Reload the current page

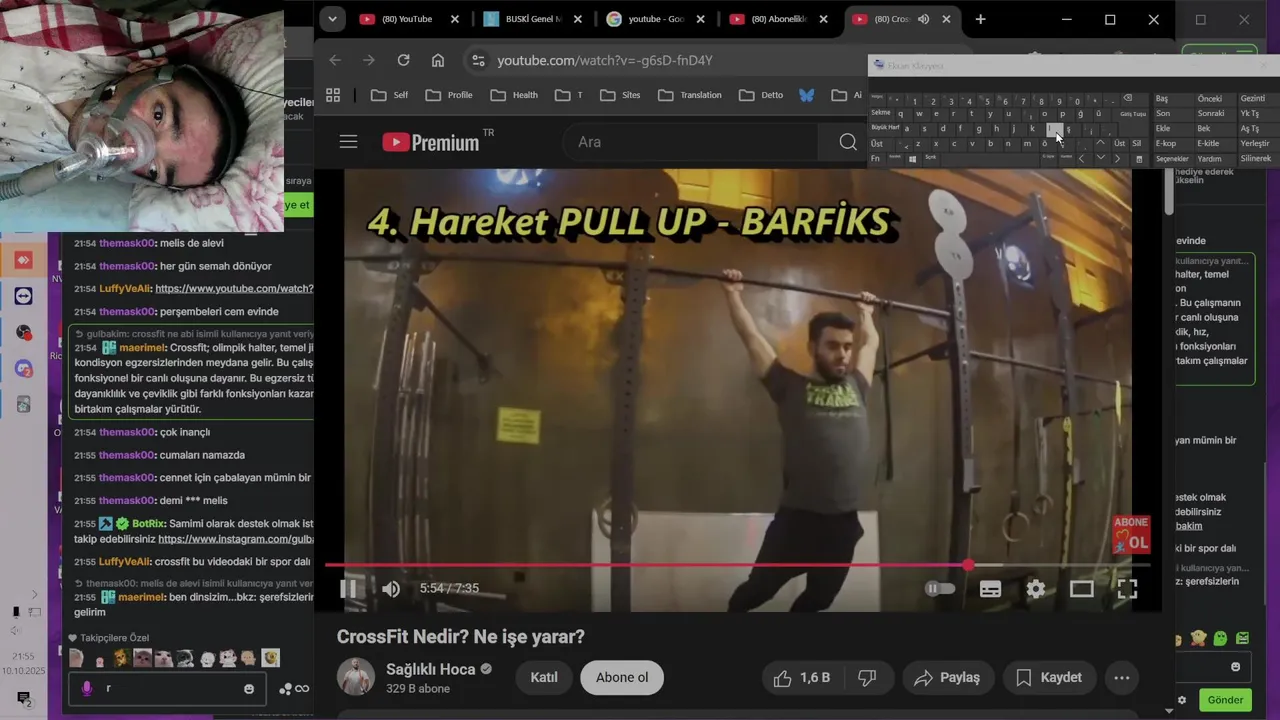click(x=403, y=60)
